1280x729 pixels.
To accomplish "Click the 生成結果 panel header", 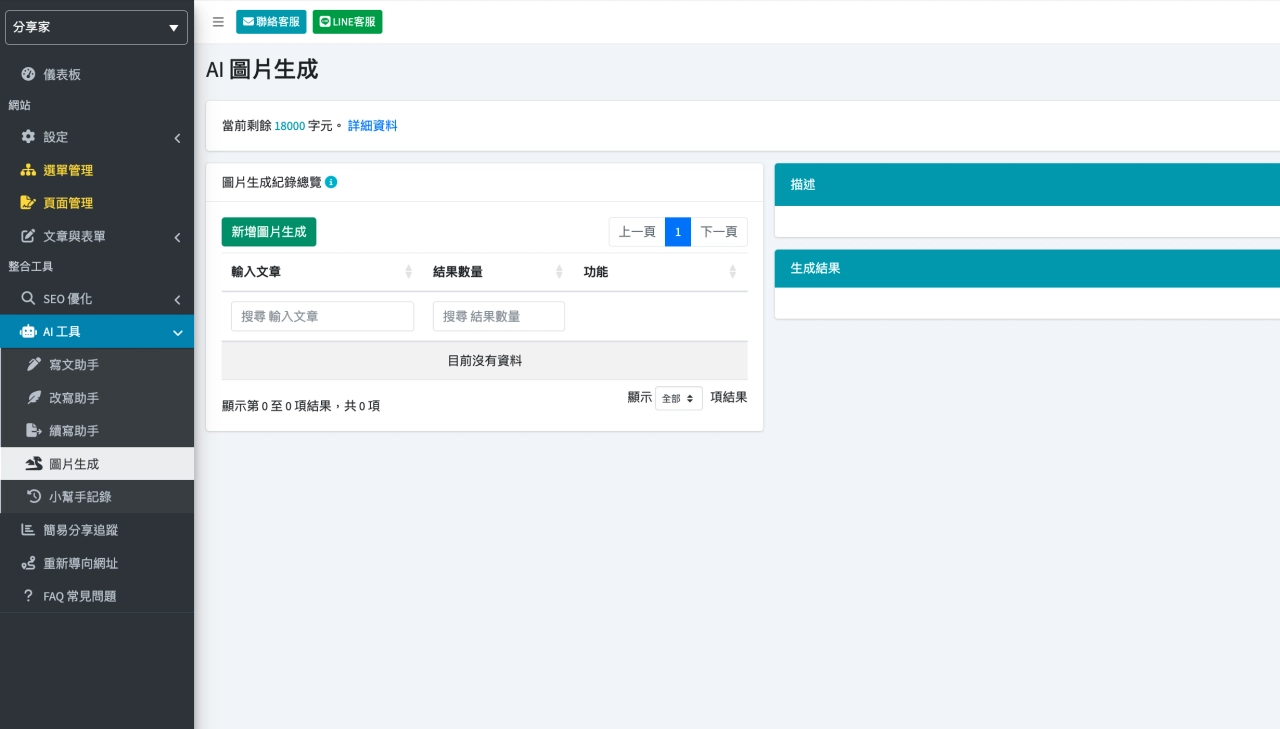I will click(x=1027, y=269).
